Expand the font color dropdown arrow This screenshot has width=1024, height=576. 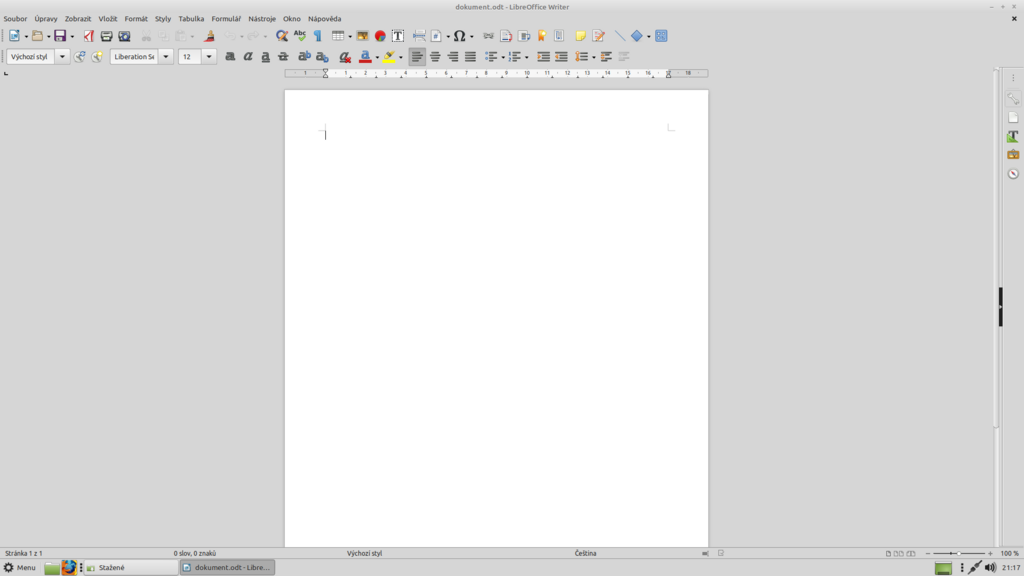(x=377, y=57)
